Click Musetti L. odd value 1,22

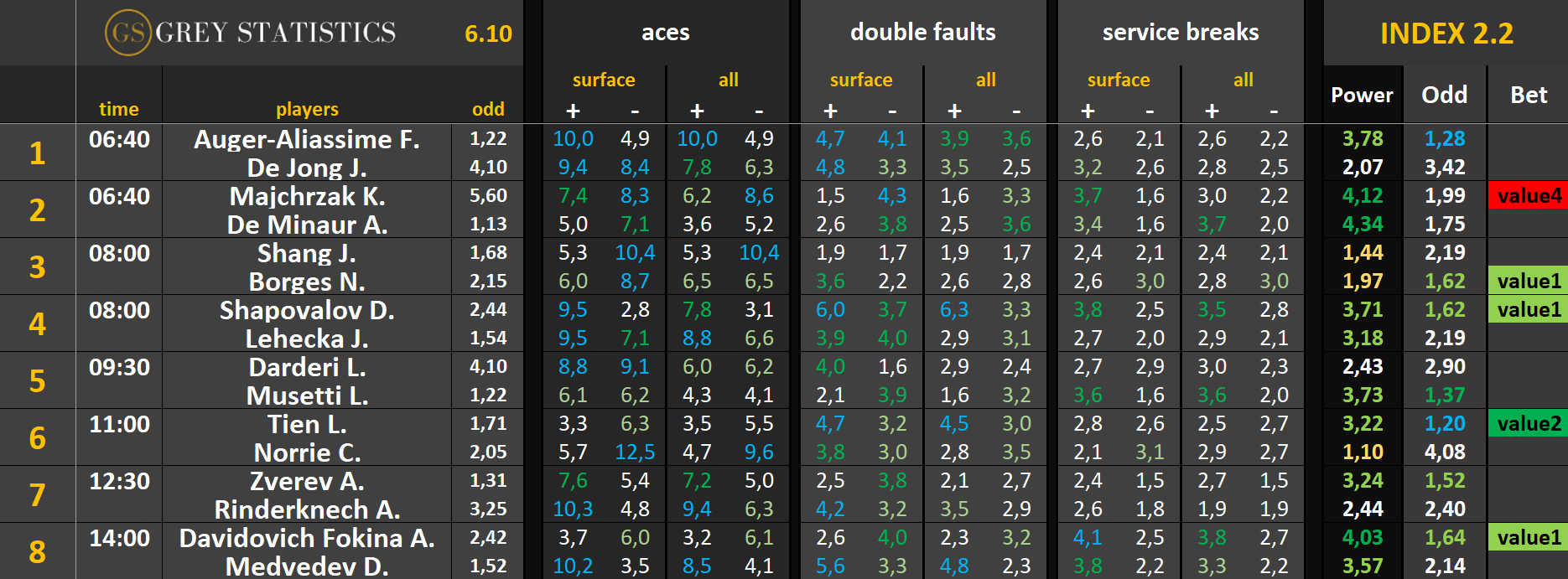tap(488, 395)
